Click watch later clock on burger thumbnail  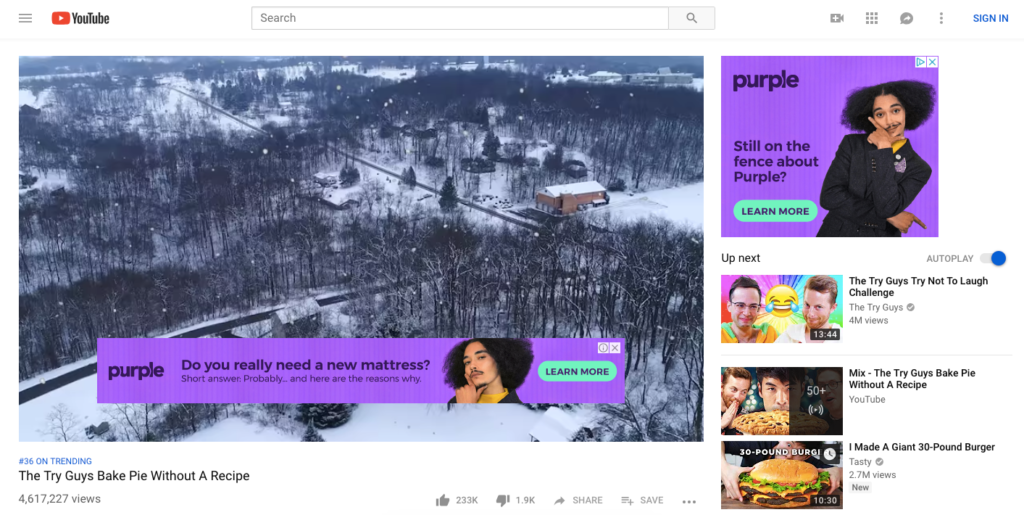tap(829, 454)
